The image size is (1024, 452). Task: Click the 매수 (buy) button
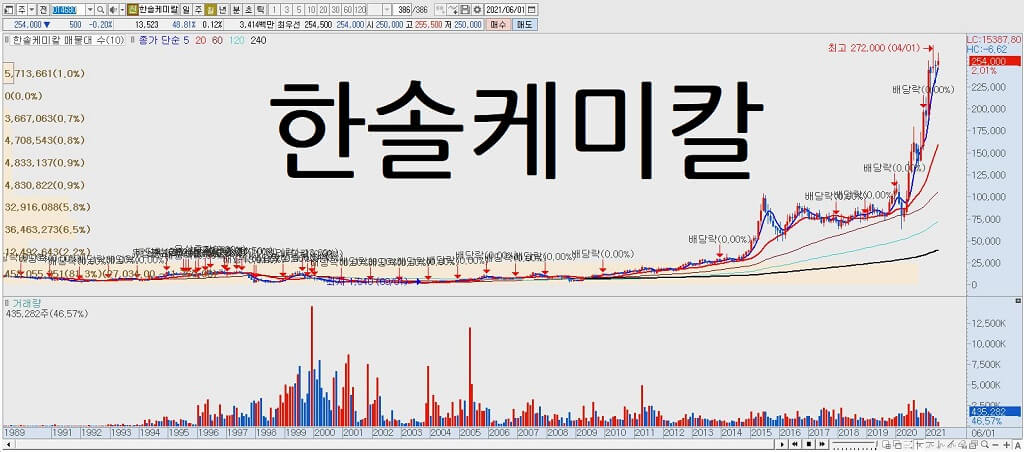[x=498, y=24]
